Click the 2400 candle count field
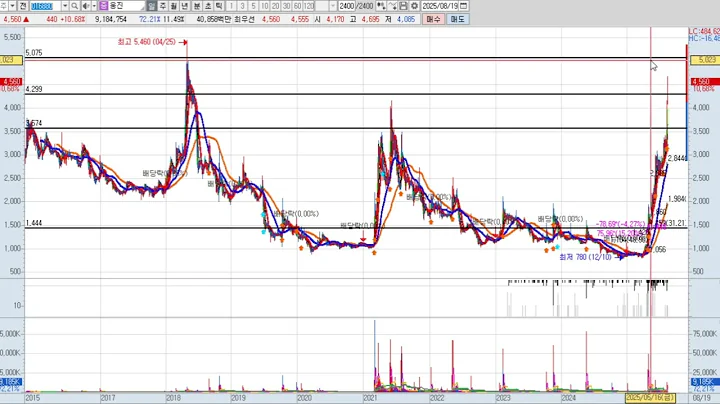The image size is (720, 404). 347,6
